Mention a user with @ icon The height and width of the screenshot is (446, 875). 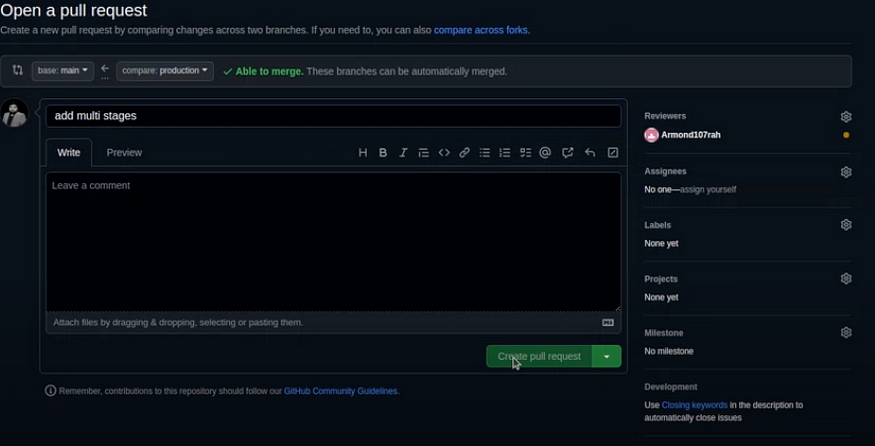(545, 152)
